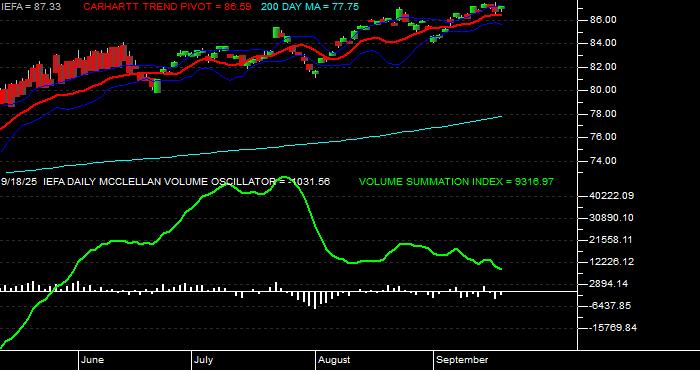Click the 74.00 price axis label
The width and height of the screenshot is (700, 370).
(x=604, y=161)
